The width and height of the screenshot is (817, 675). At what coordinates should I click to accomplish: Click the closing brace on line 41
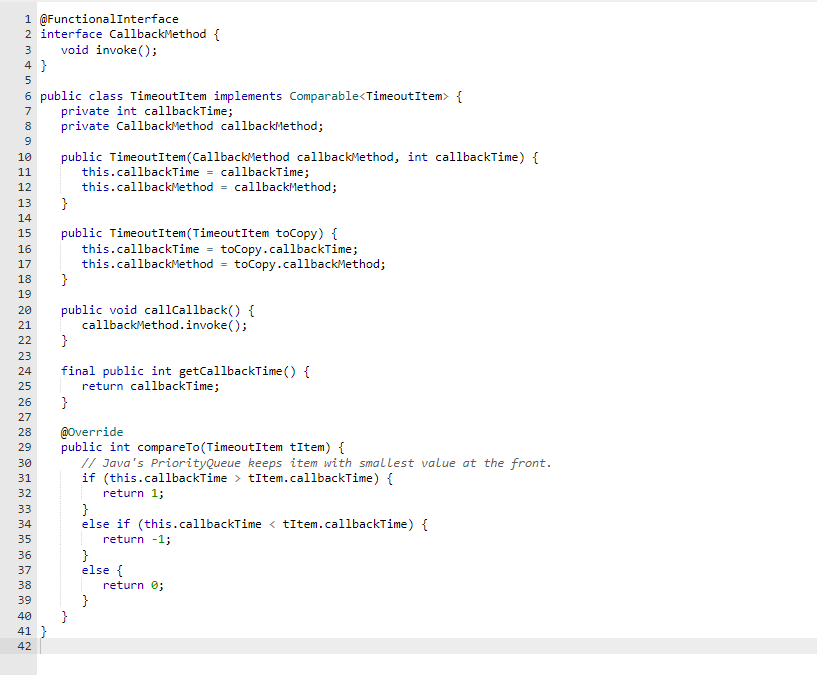pyautogui.click(x=42, y=631)
